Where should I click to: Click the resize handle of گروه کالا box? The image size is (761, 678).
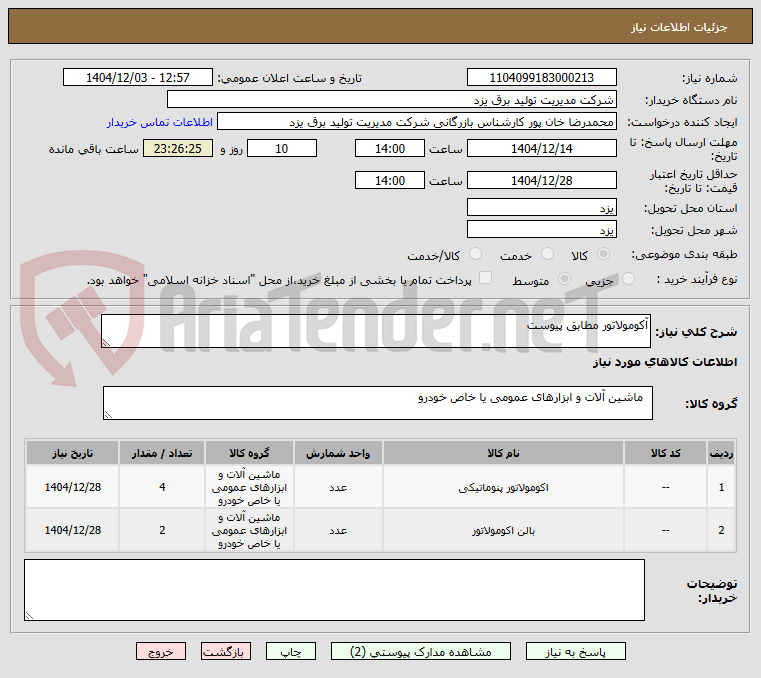108,414
